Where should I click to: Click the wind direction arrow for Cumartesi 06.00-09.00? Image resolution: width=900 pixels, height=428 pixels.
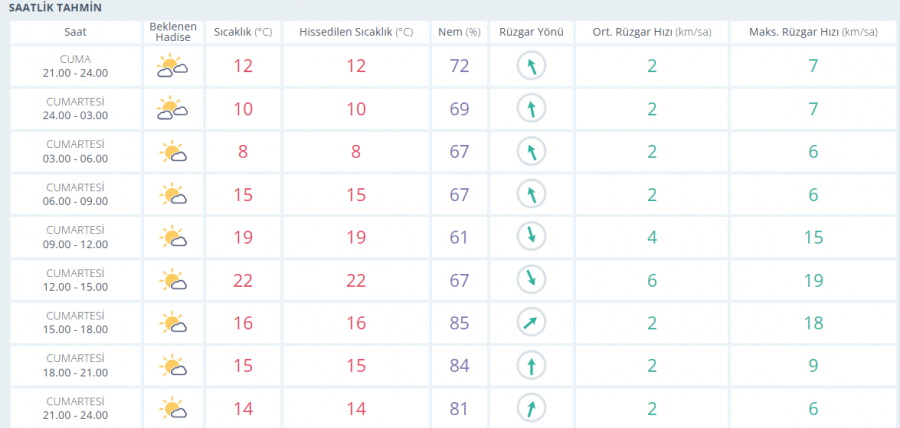pos(532,194)
